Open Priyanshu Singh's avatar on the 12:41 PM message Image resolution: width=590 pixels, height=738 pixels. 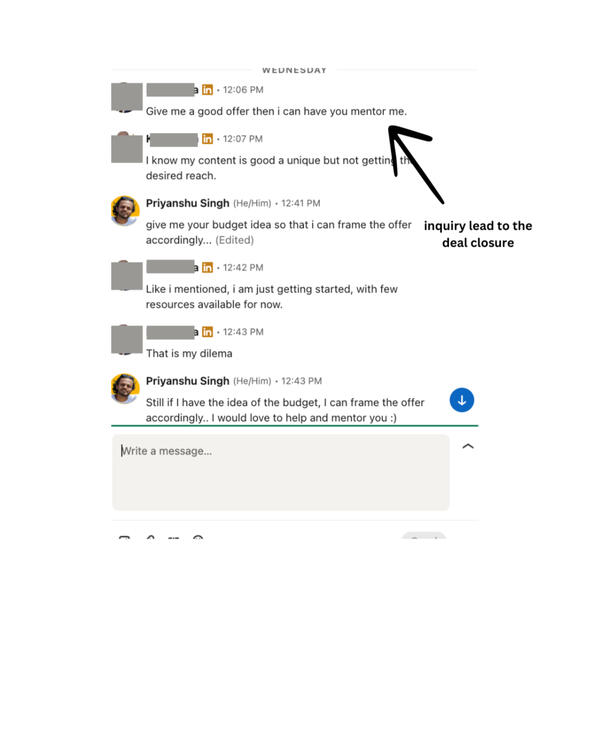pyautogui.click(x=125, y=211)
